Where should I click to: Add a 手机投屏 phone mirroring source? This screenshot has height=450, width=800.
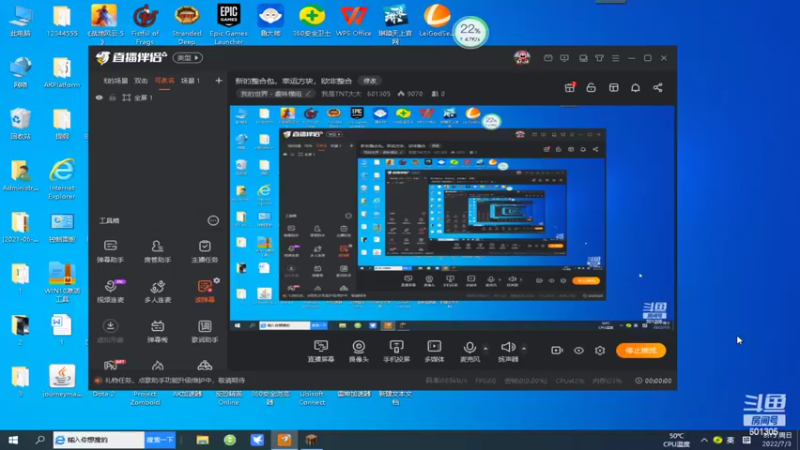(396, 351)
